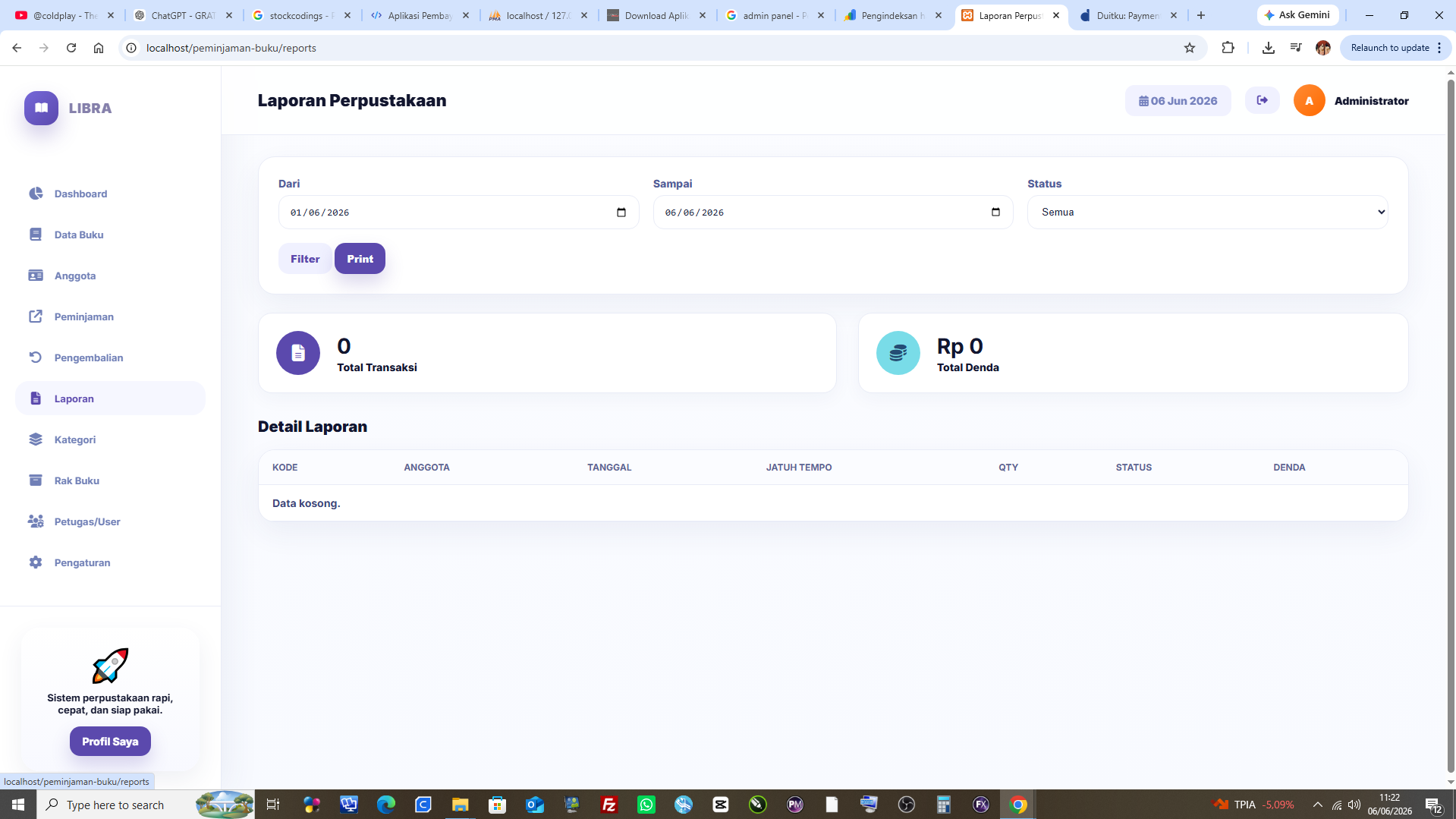Click the taskbar volume speaker icon
Viewport: 1456px width, 819px height.
click(x=1355, y=805)
